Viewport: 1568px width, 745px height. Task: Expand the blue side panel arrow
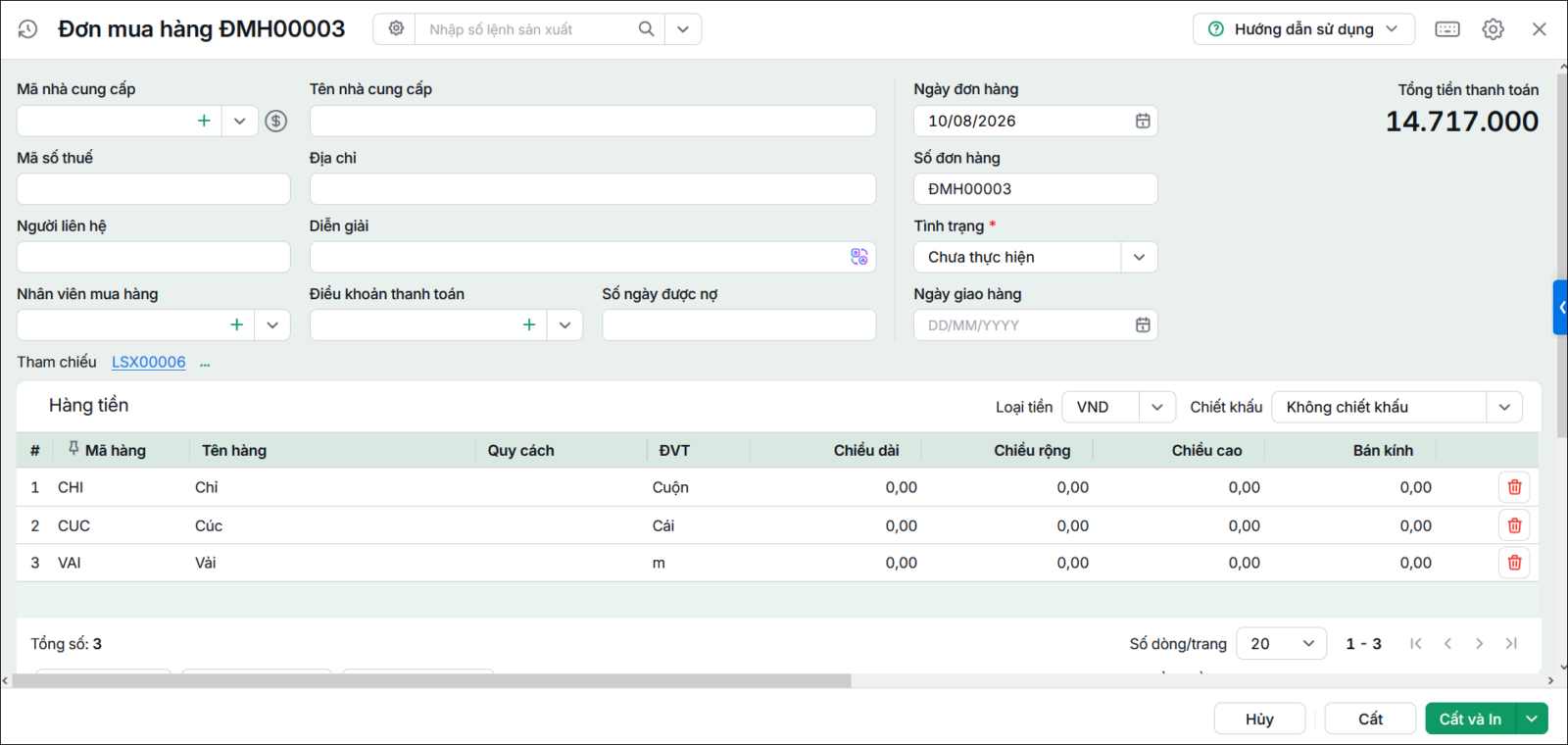1561,307
